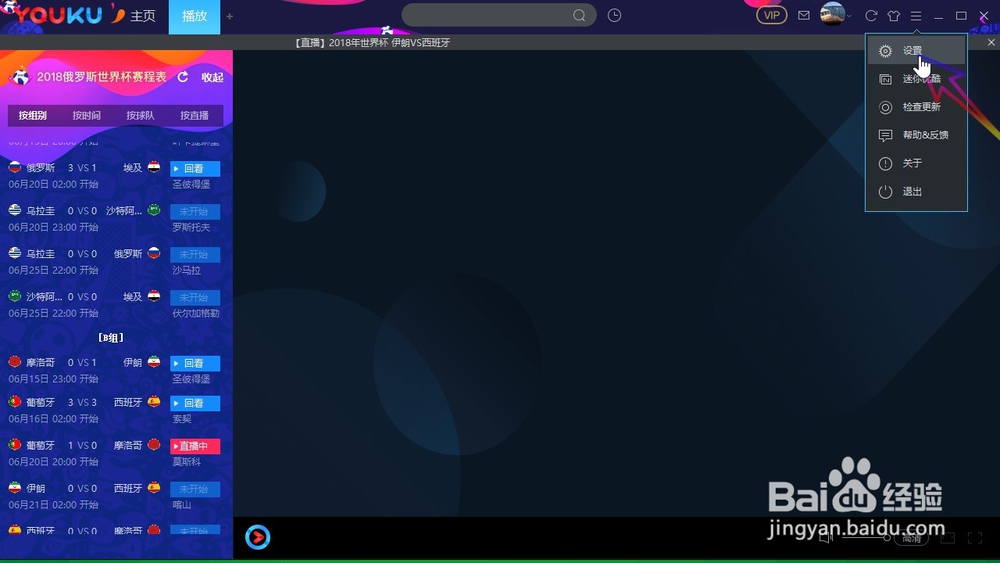Screen dimensions: 1000x563
Task: Click Uruguay flag in 06月20日 23:00 row
Action: tap(15, 210)
